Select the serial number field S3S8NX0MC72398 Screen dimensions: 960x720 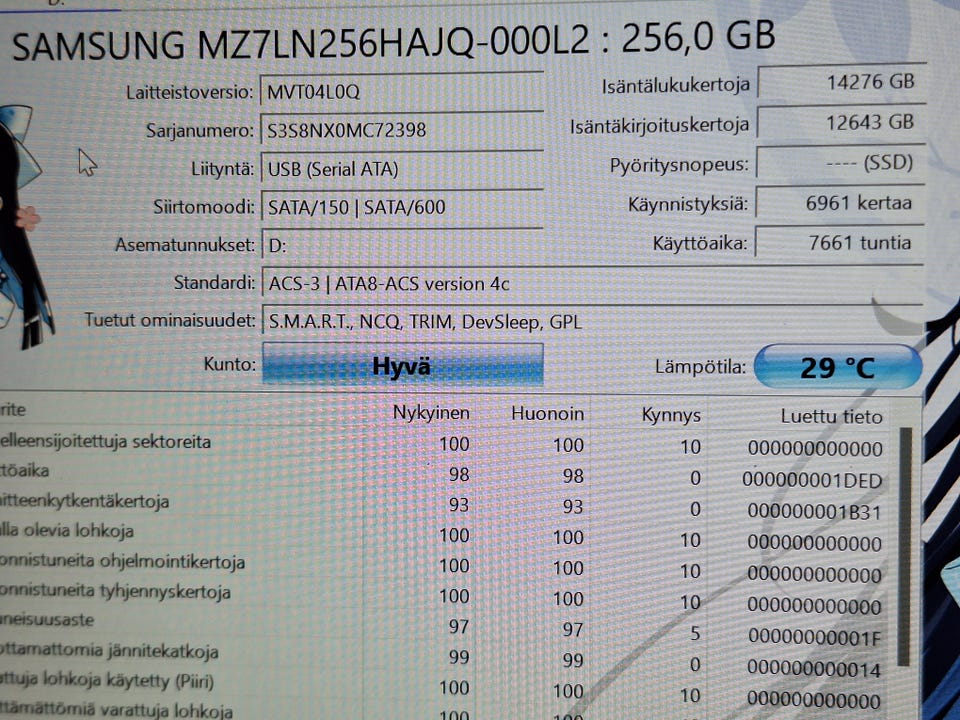point(402,130)
